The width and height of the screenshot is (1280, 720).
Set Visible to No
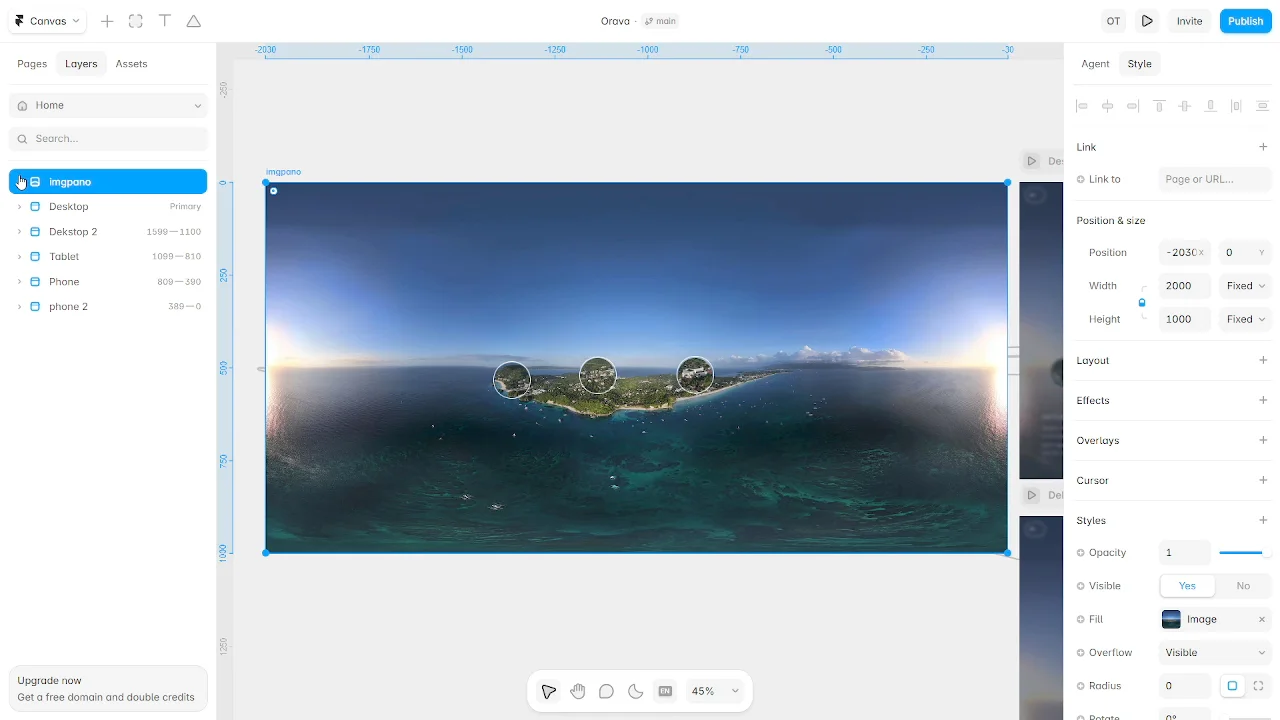(x=1243, y=586)
